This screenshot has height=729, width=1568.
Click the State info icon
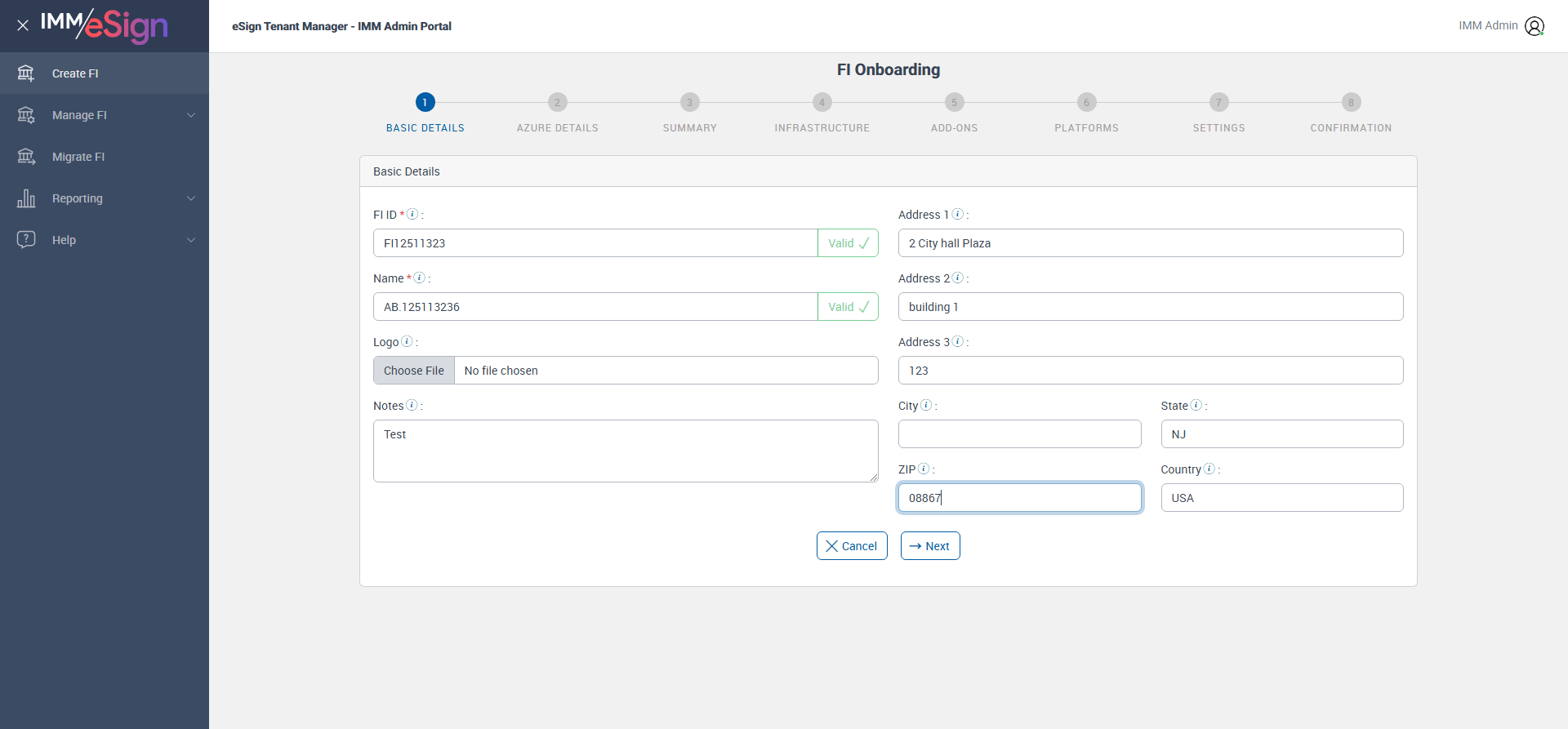(x=1196, y=405)
